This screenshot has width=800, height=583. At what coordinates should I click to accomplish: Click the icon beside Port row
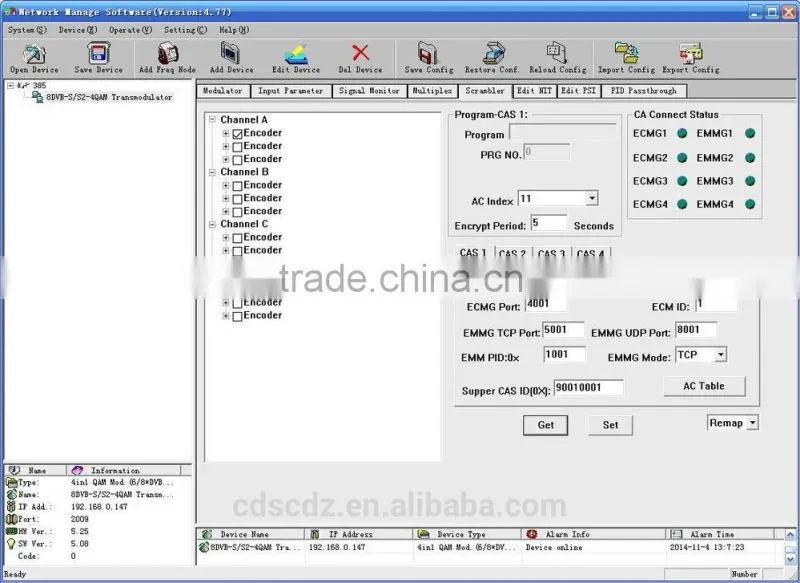11,519
